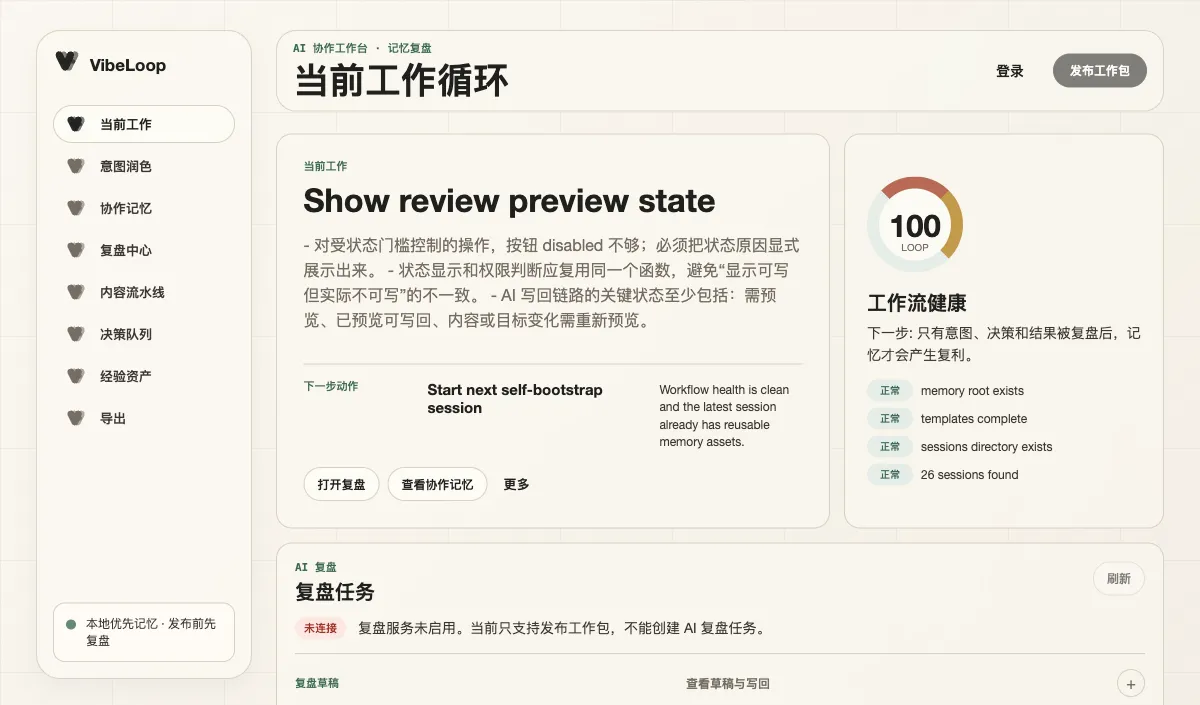Click the icon beside 决策队列
The width and height of the screenshot is (1200, 705).
click(75, 334)
